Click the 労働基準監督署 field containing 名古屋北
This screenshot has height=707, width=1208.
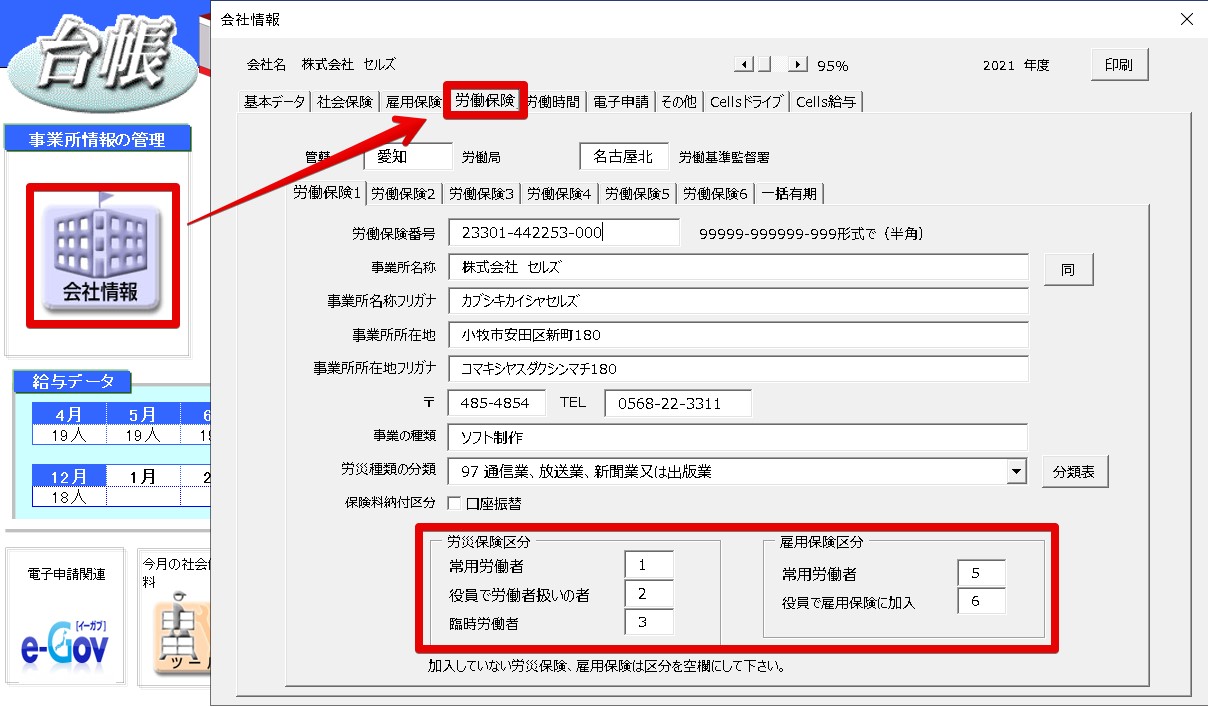click(623, 157)
